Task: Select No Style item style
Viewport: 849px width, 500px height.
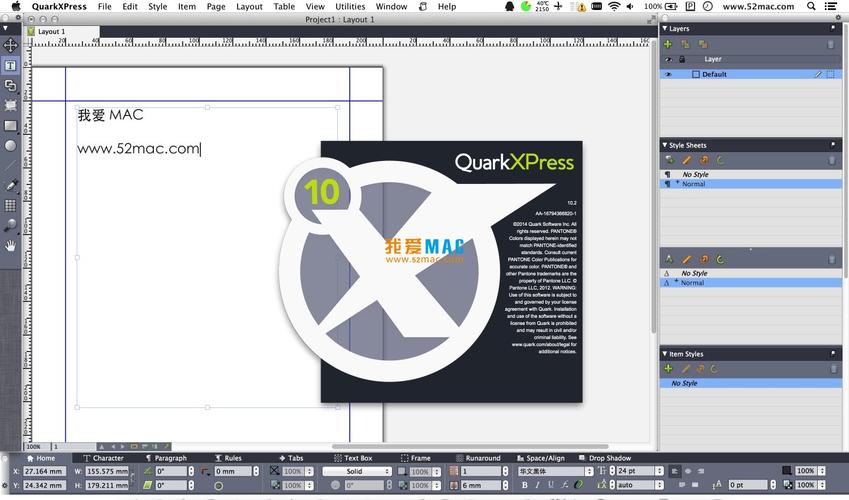Action: pyautogui.click(x=750, y=383)
